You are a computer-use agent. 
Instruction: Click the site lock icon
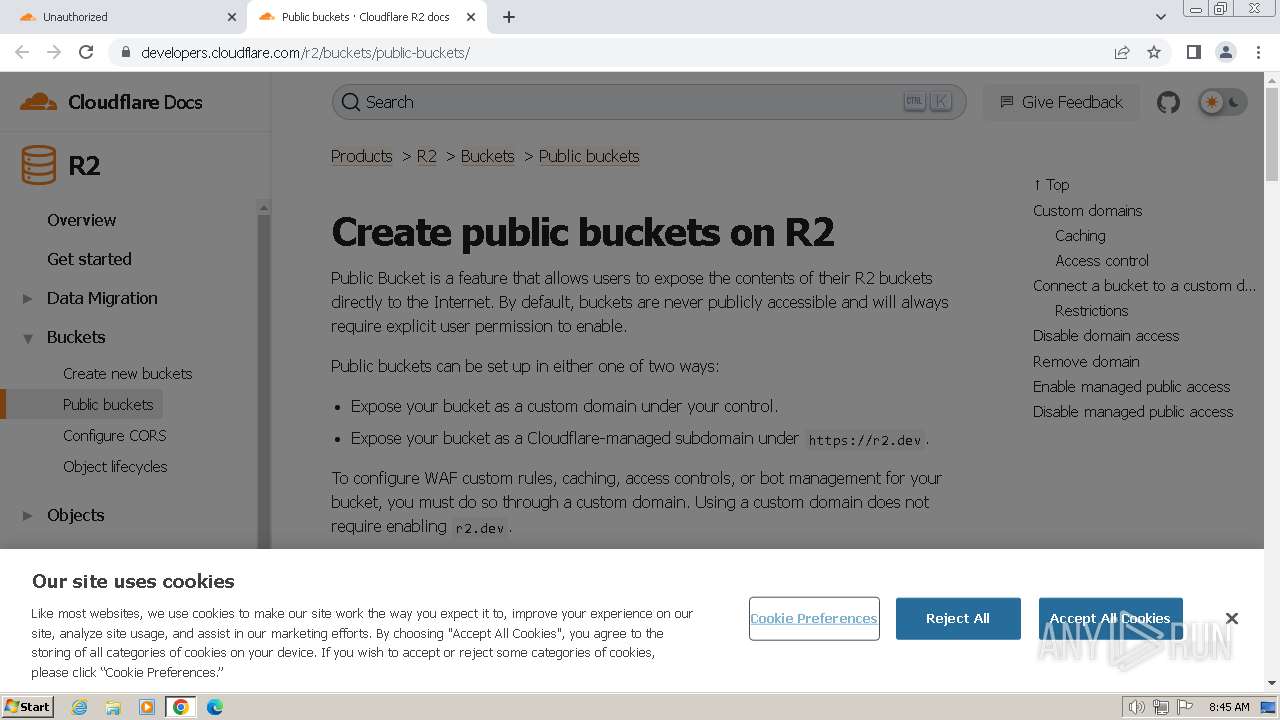(x=125, y=52)
